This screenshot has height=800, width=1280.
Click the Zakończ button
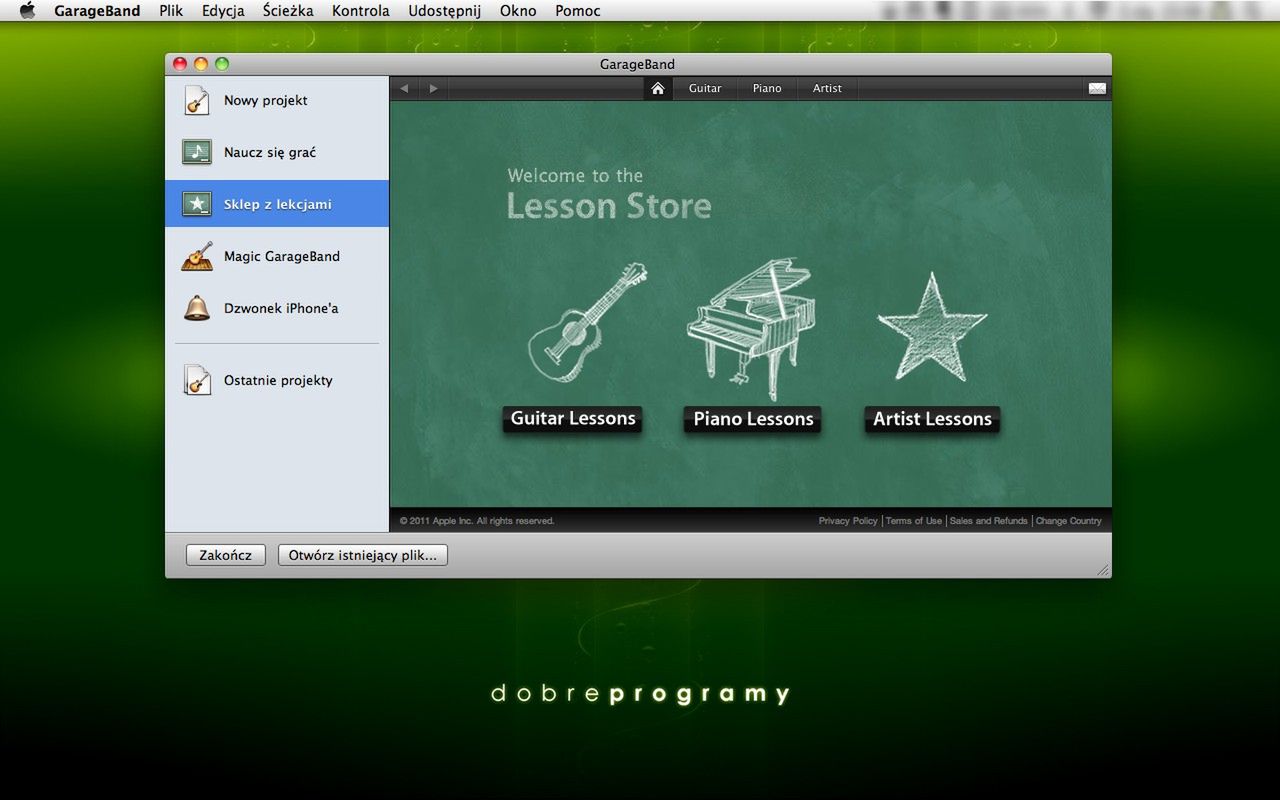[x=226, y=555]
